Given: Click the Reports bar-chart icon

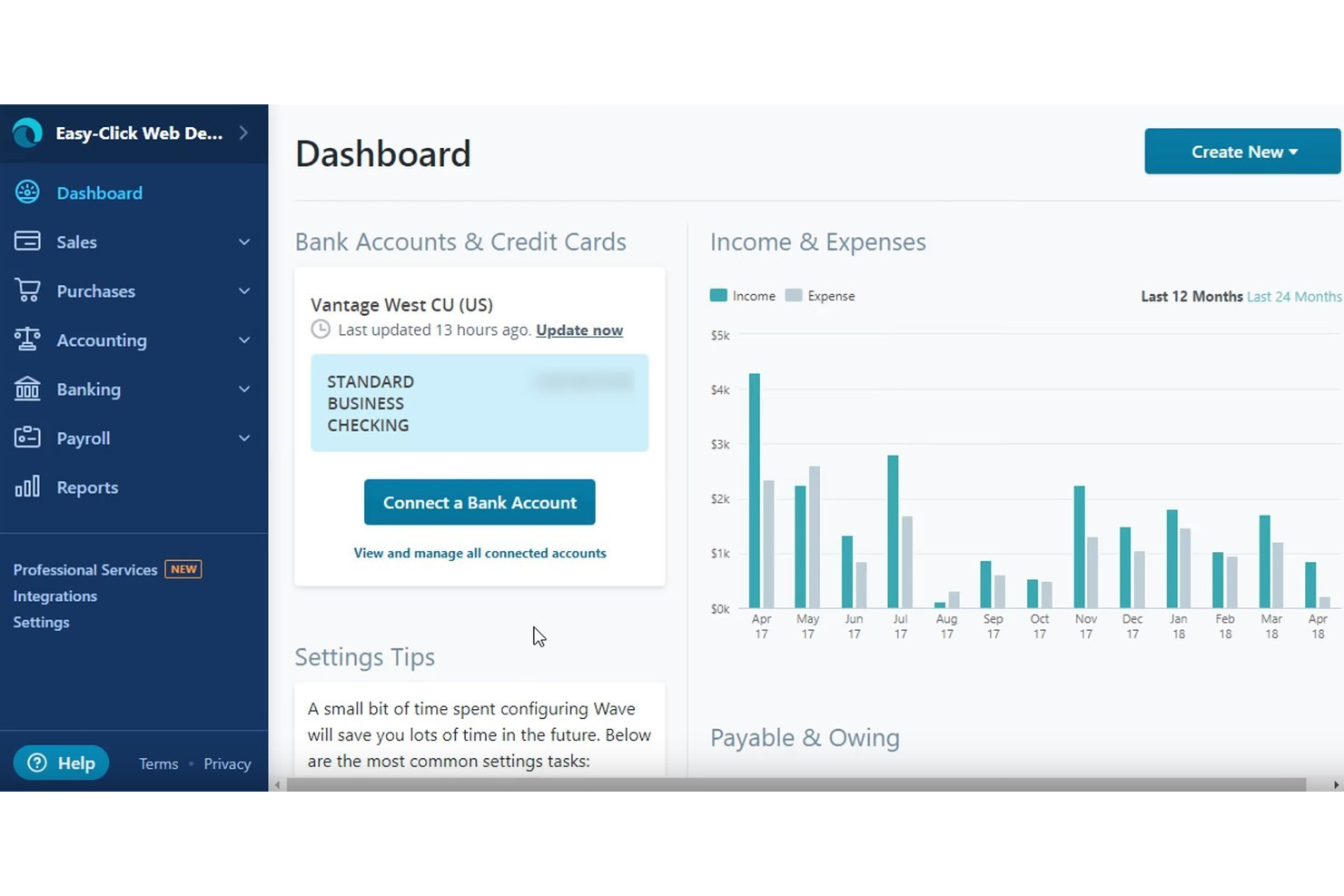Looking at the screenshot, I should (27, 487).
